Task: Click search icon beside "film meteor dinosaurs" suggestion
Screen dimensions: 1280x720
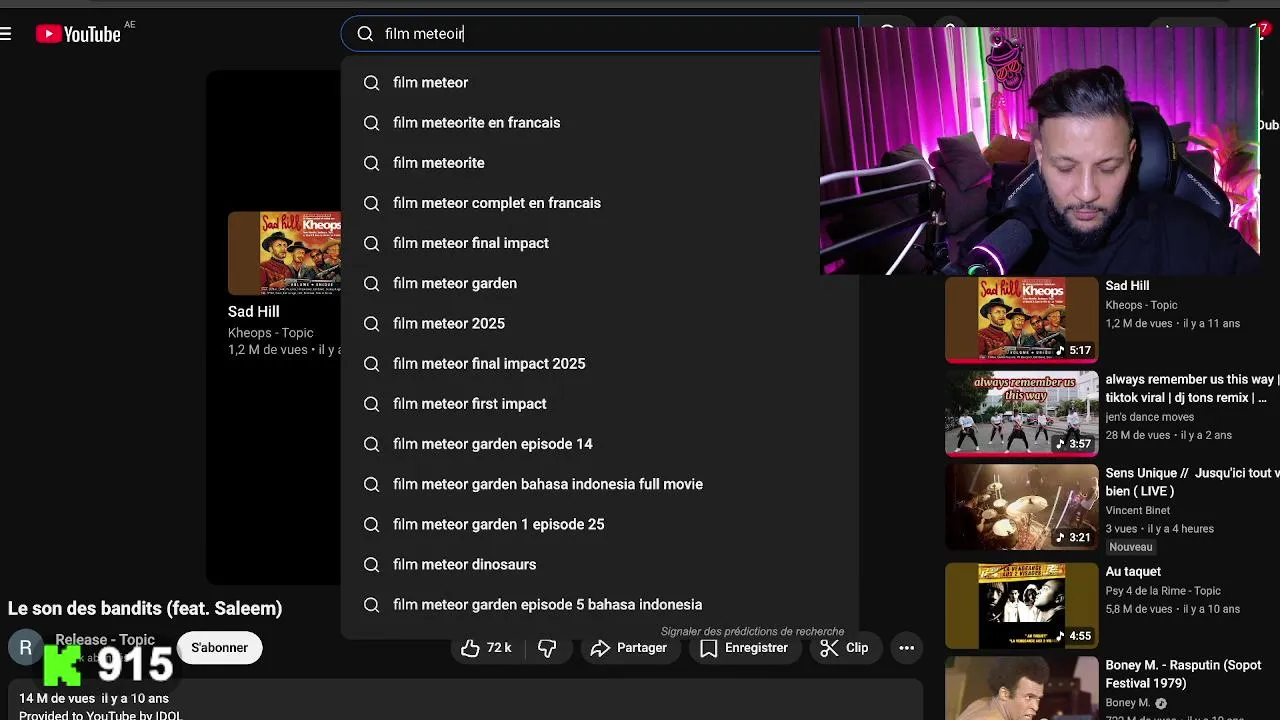Action: (x=371, y=564)
